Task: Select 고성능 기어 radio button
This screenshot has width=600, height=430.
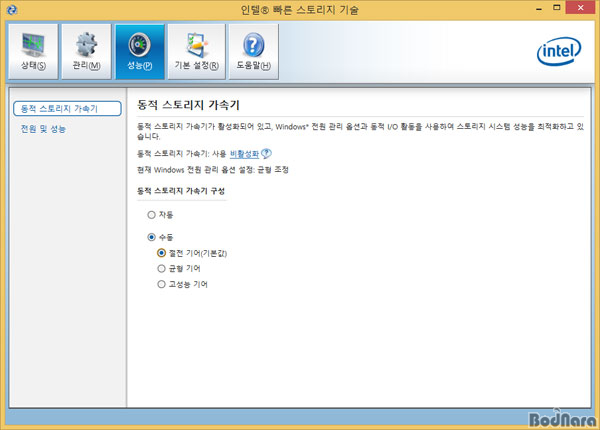Action: pos(161,284)
